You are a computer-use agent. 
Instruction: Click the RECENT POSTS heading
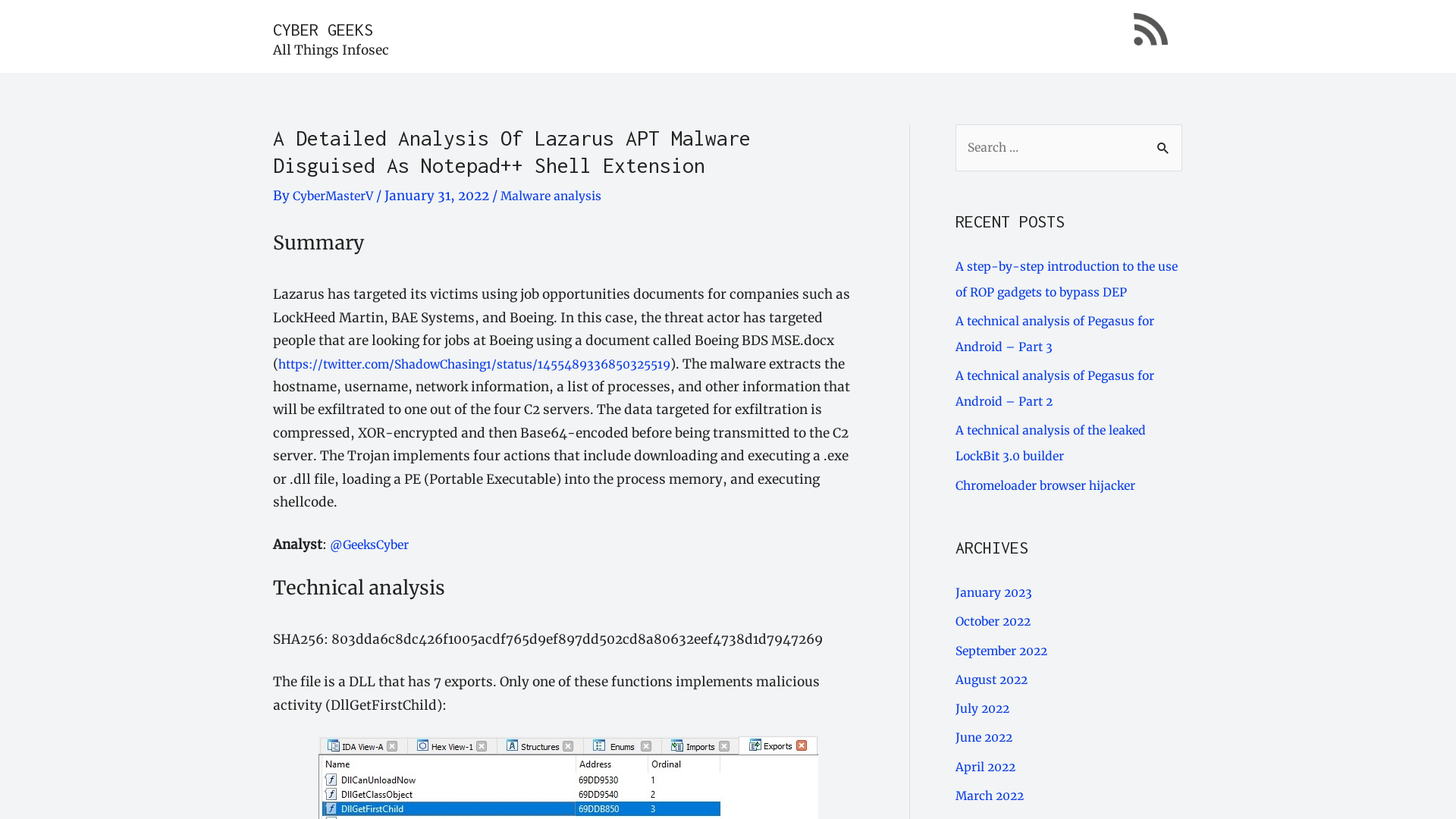[1009, 222]
